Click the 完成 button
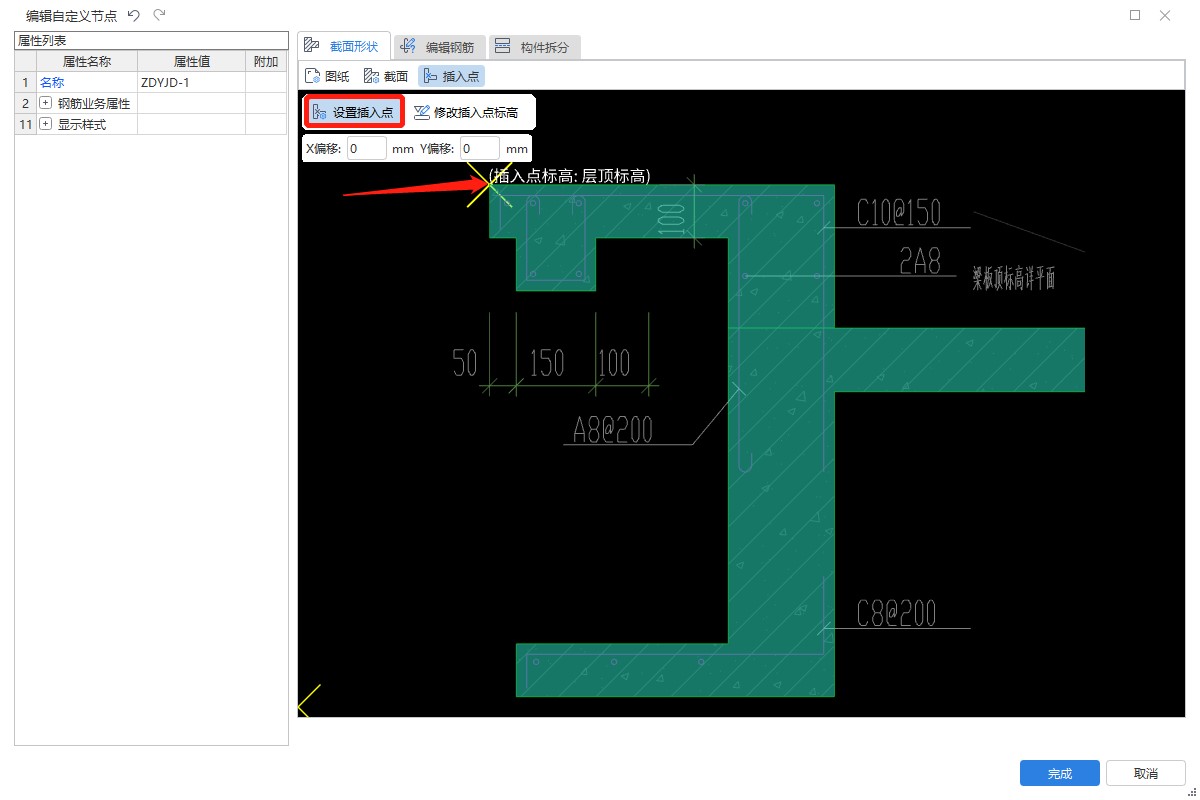This screenshot has width=1200, height=800. point(1060,773)
